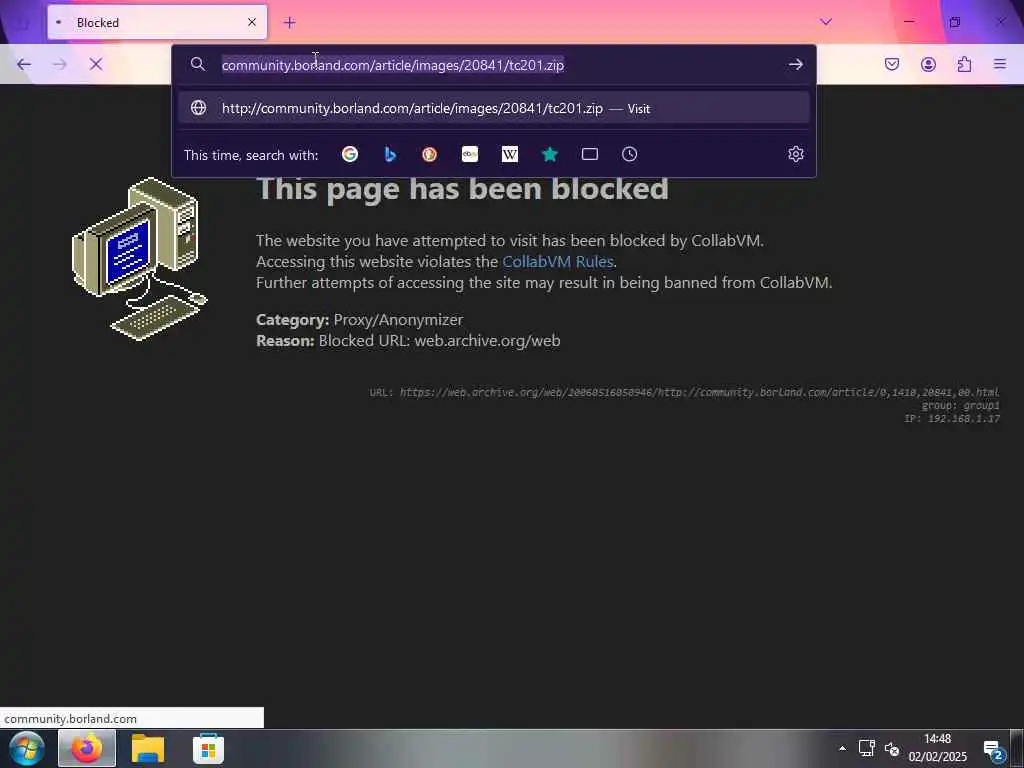Click the Go arrow in address bar
Image resolution: width=1024 pixels, height=768 pixels.
[x=795, y=64]
